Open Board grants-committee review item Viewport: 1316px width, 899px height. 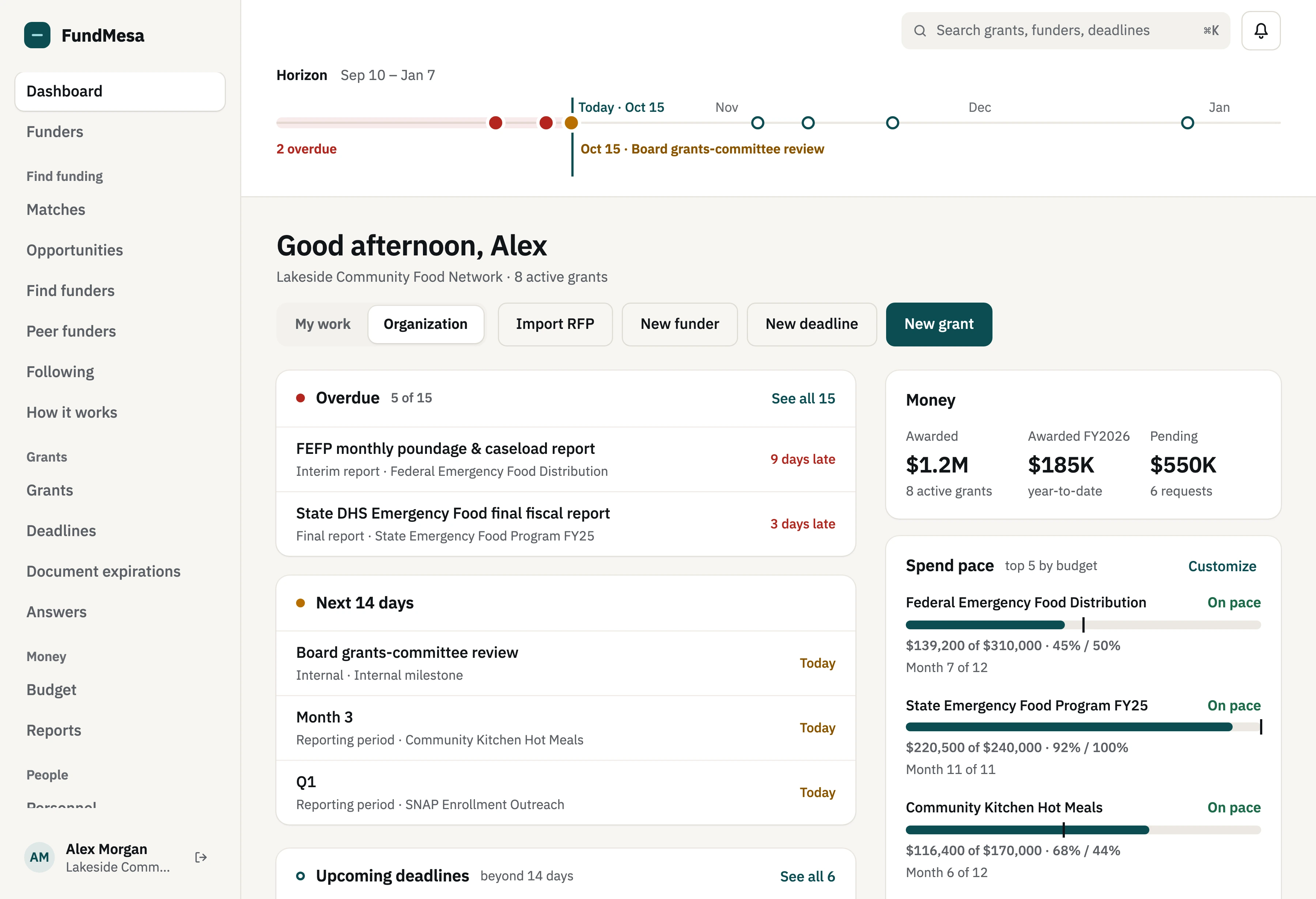[565, 664]
